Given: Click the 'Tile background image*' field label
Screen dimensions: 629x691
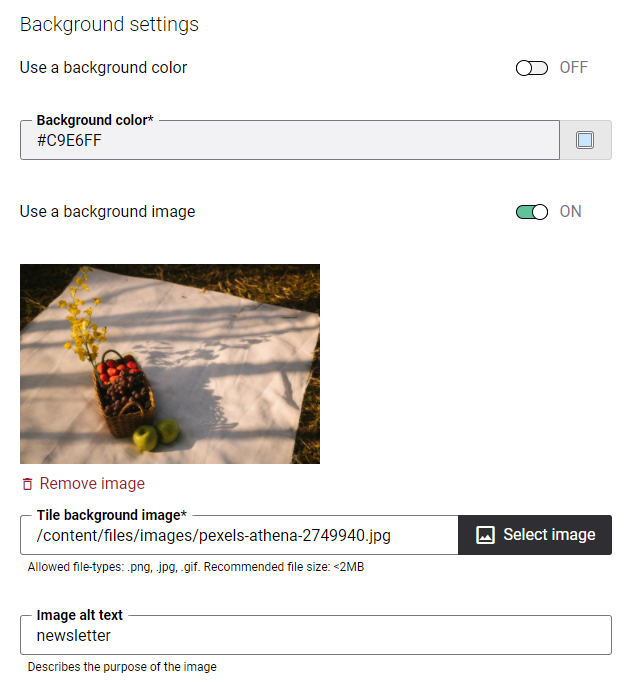Looking at the screenshot, I should click(112, 515).
